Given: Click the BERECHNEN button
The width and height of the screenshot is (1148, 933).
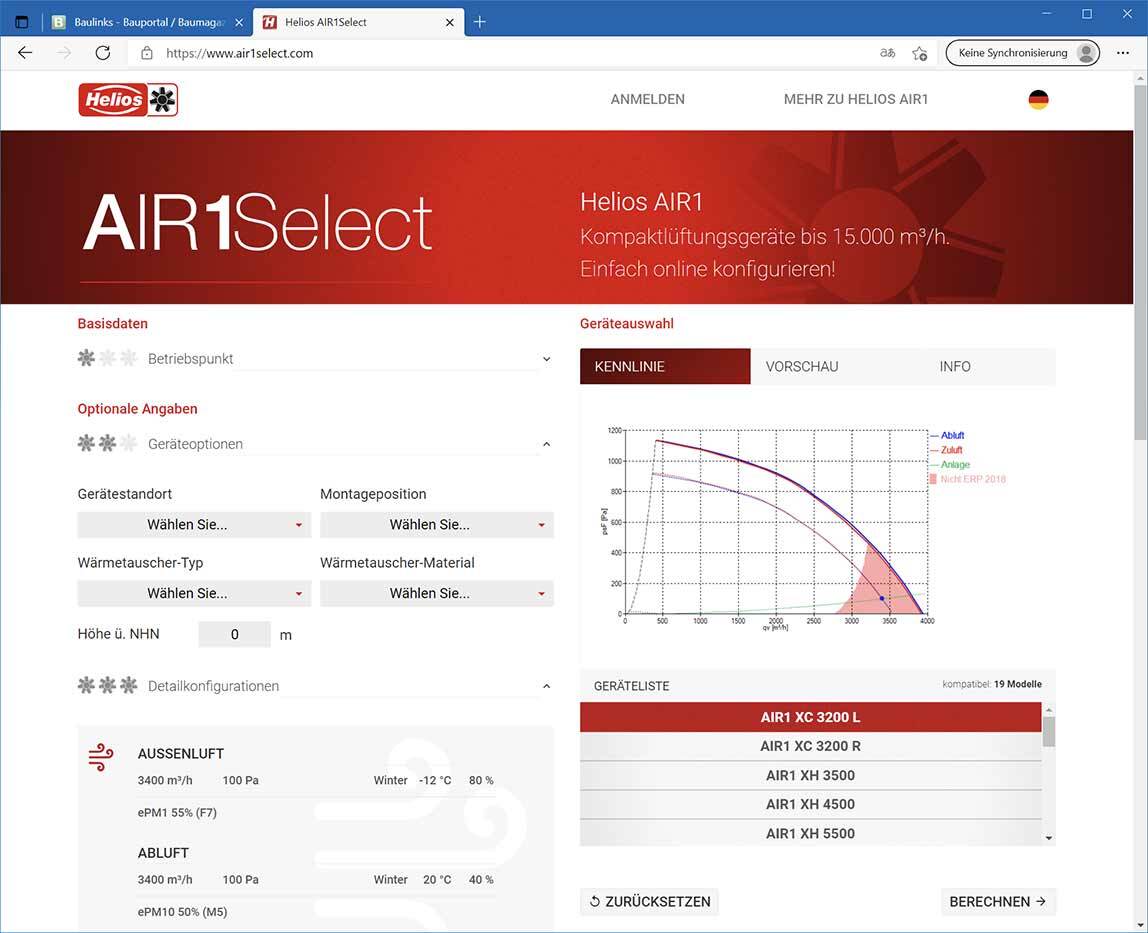Looking at the screenshot, I should [998, 902].
